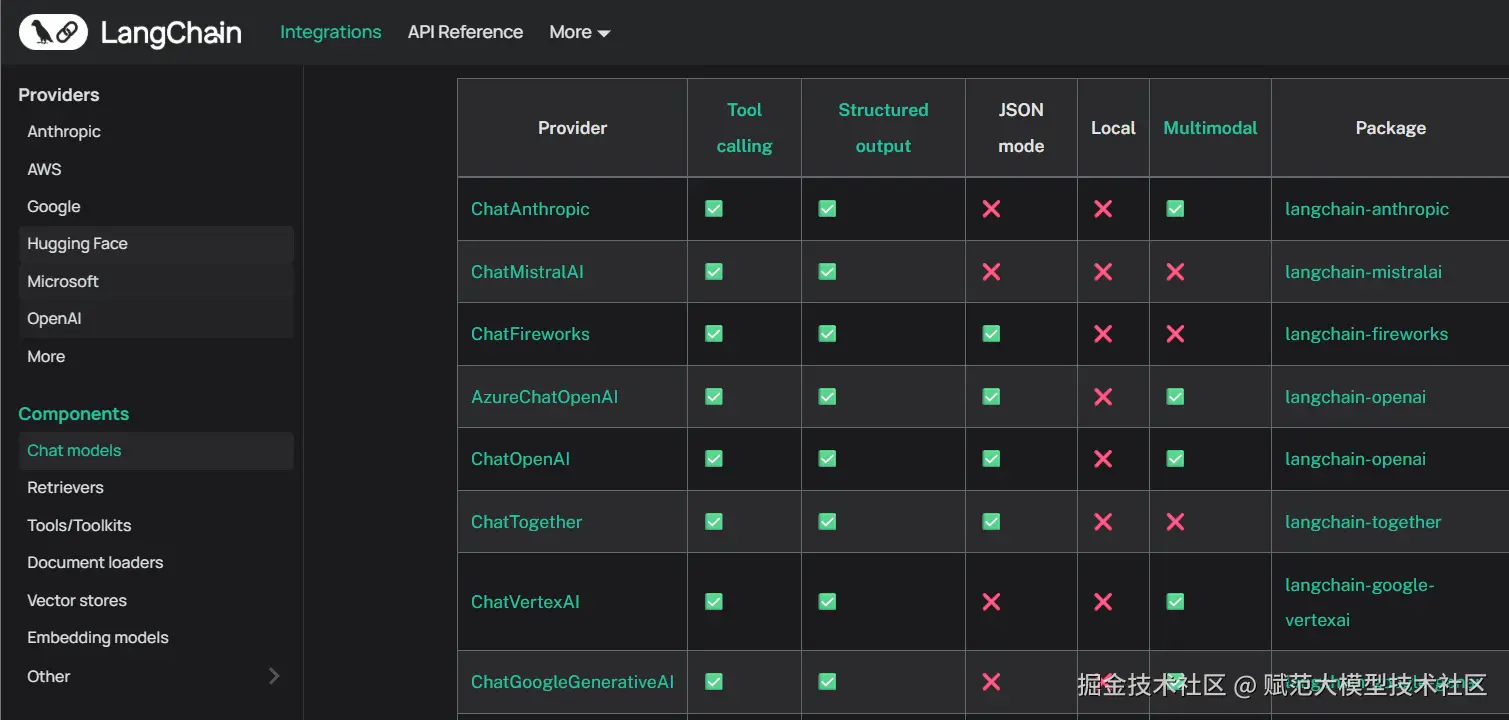Click ChatVertexAI's JSON mode red cross
Image resolution: width=1509 pixels, height=720 pixels.
[x=991, y=602]
